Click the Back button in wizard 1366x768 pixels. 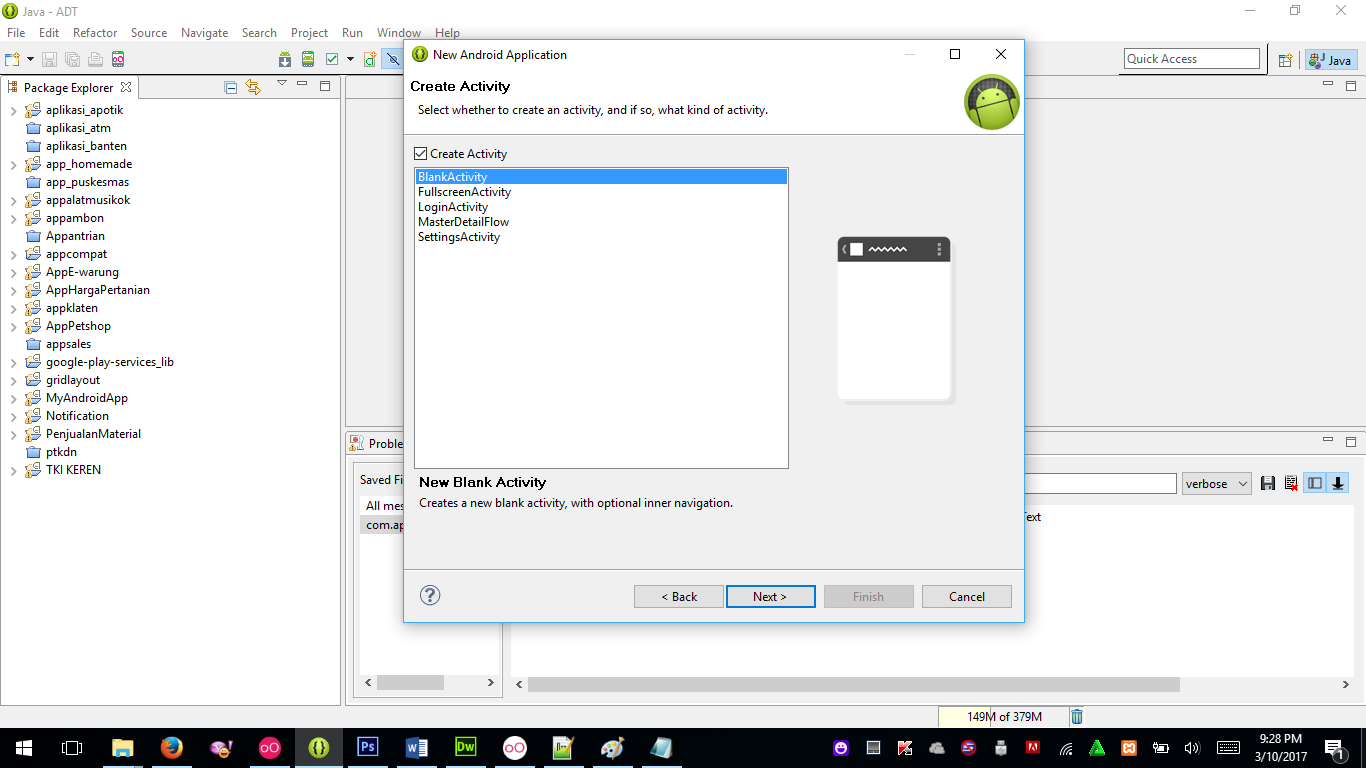pyautogui.click(x=679, y=597)
